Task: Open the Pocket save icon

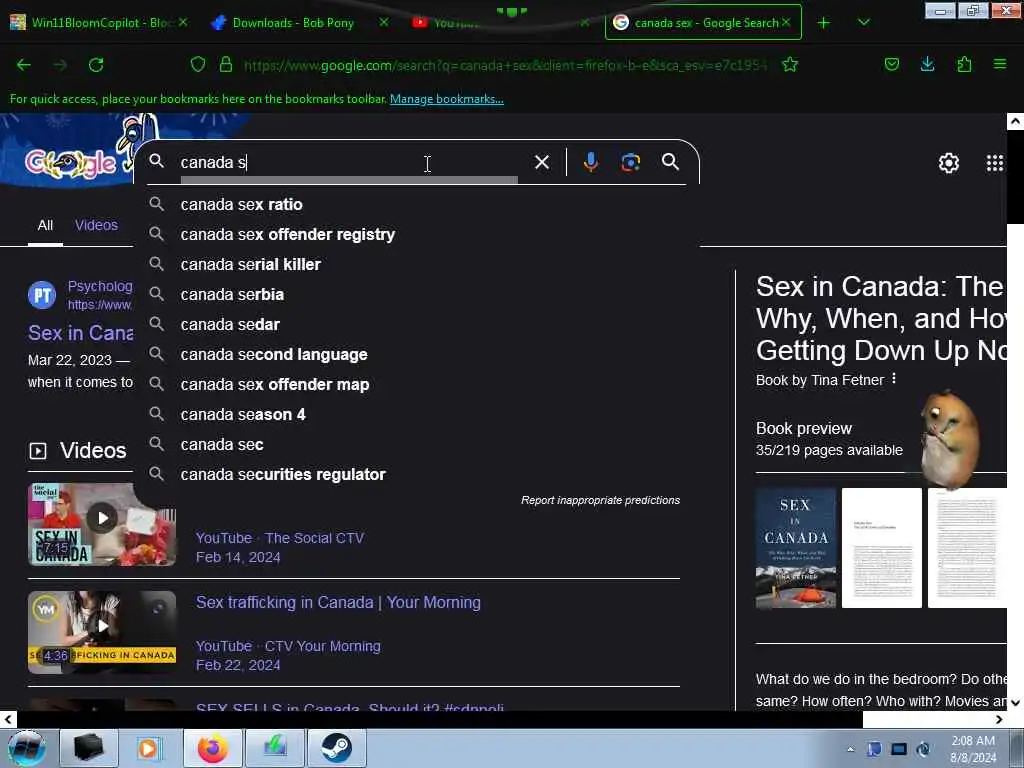Action: coord(891,64)
